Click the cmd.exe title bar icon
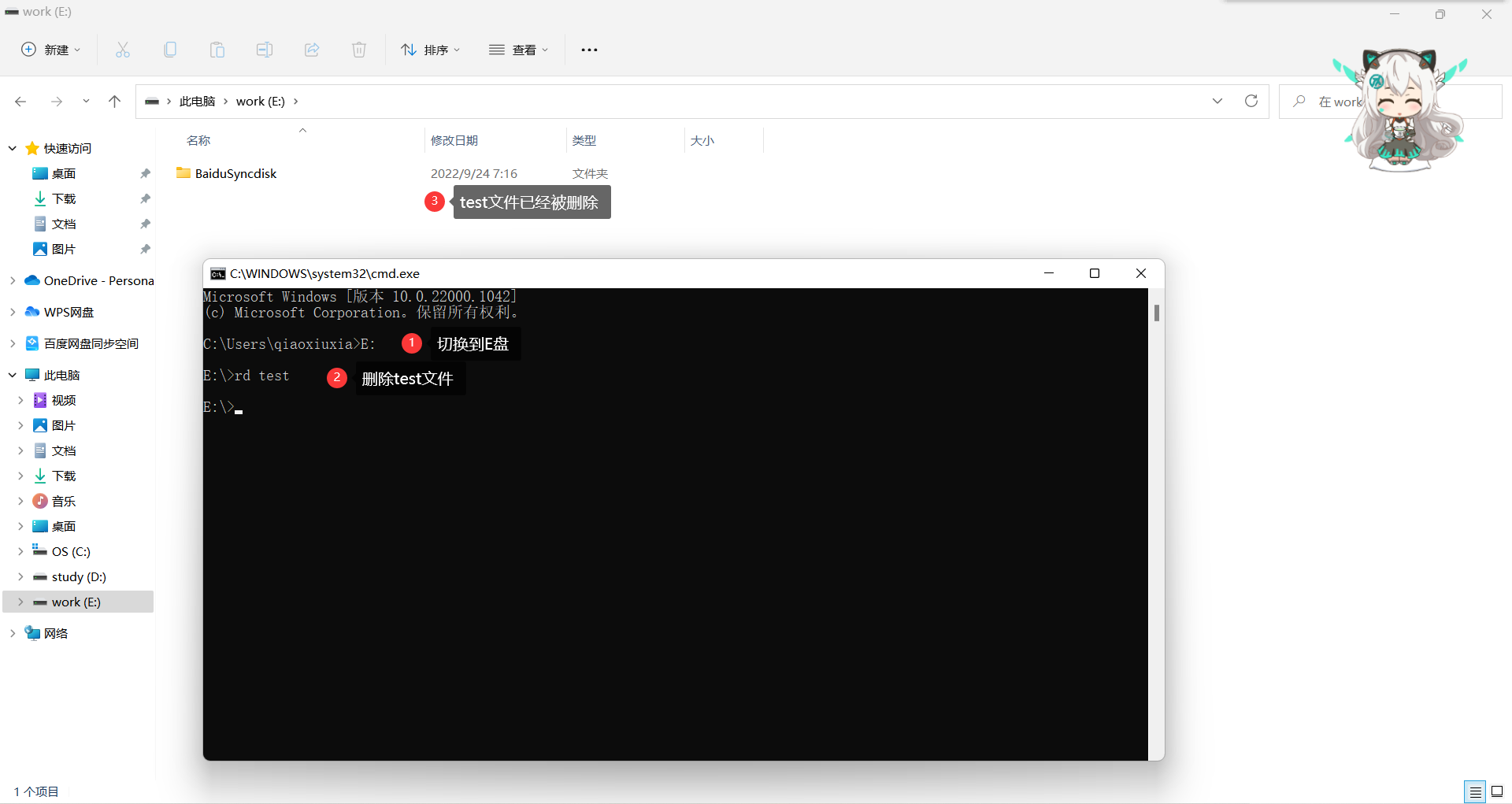Viewport: 1512px width, 804px height. (218, 273)
